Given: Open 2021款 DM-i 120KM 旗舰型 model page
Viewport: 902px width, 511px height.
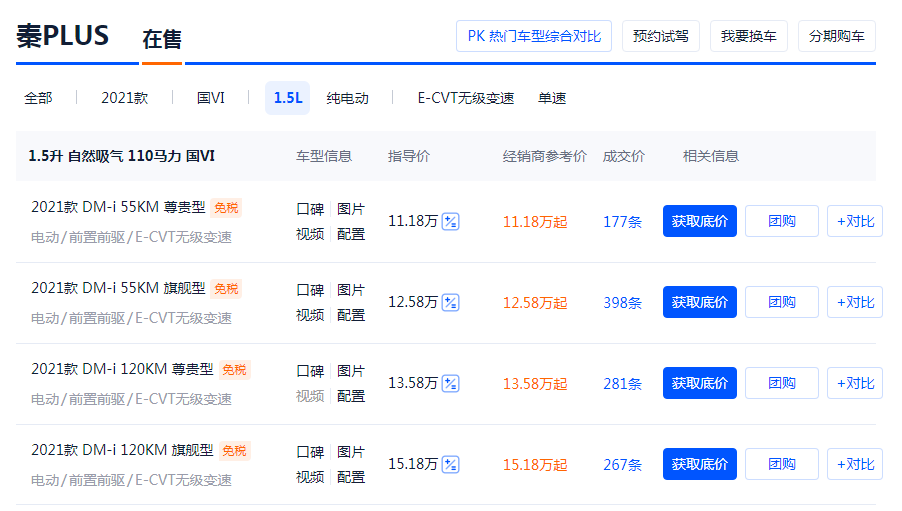Looking at the screenshot, I should (122, 451).
